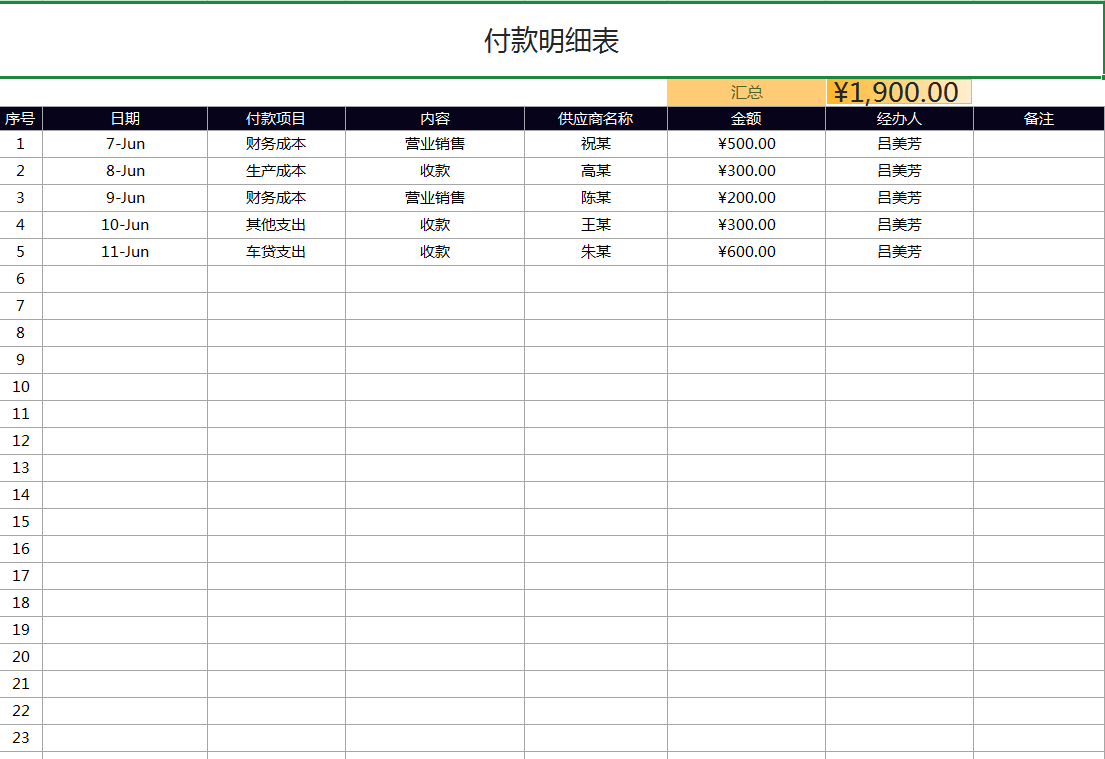Select the 财务成本 cell in row 1
This screenshot has width=1105, height=759.
tap(274, 143)
